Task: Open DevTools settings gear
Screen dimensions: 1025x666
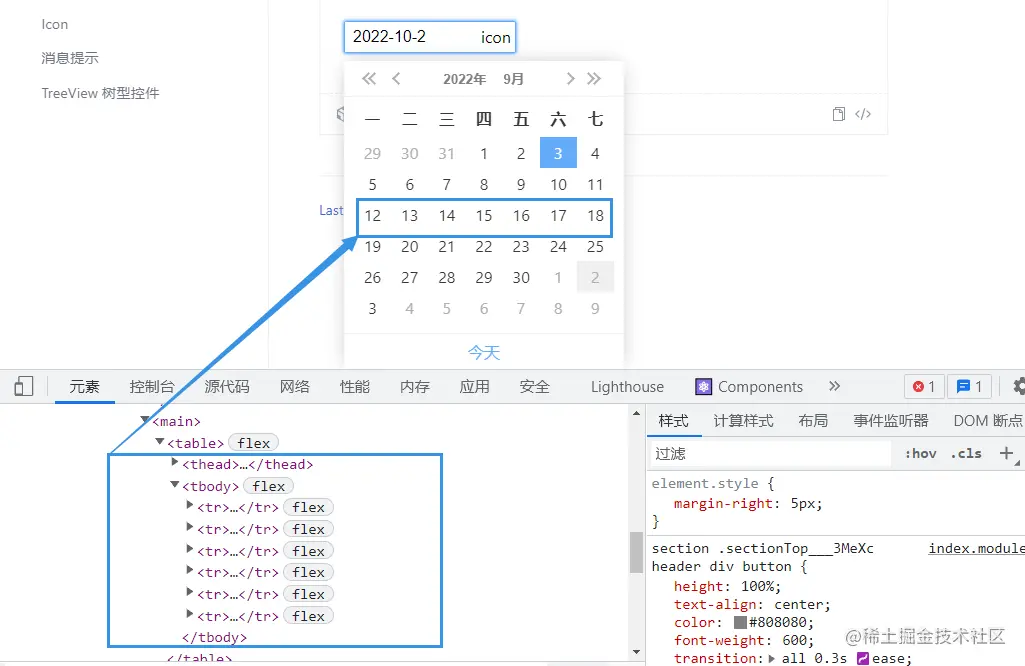Action: click(1018, 386)
